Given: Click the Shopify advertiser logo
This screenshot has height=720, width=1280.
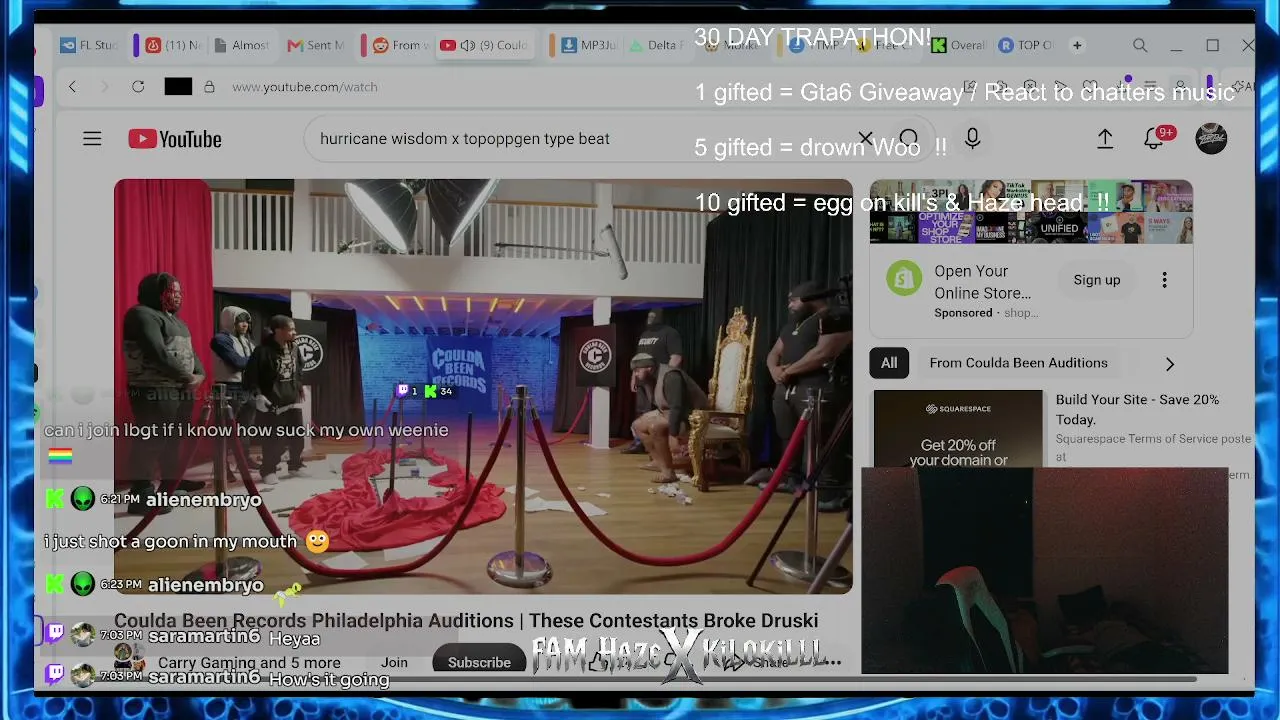Looking at the screenshot, I should coord(904,279).
